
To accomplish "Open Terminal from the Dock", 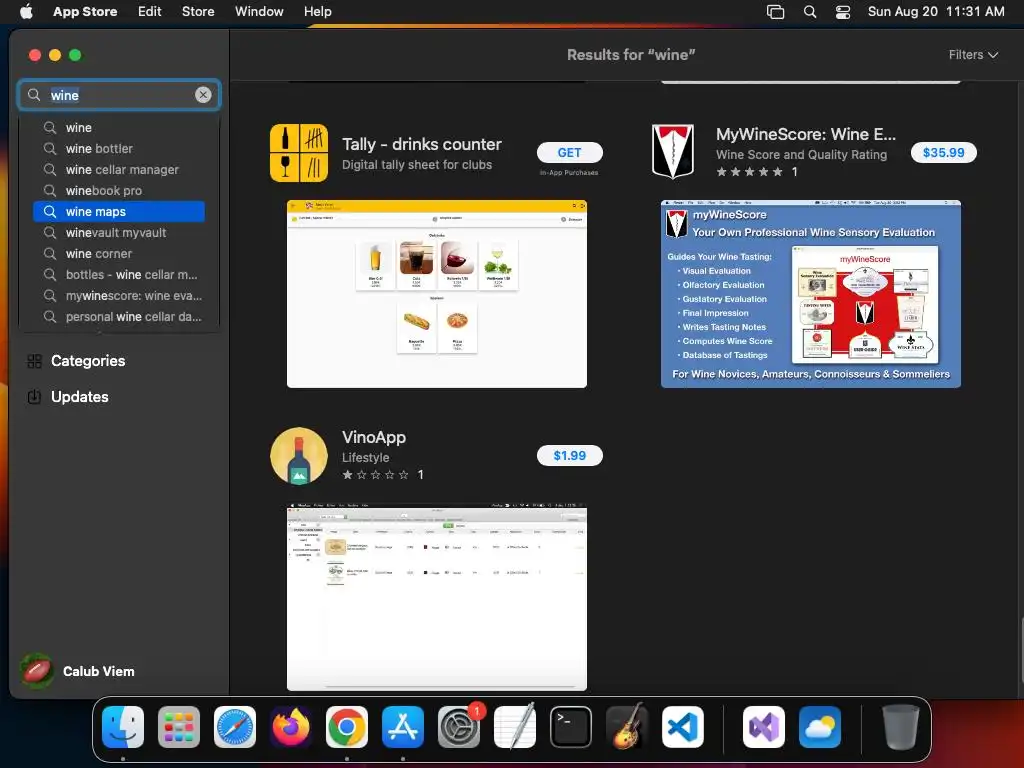I will point(571,727).
